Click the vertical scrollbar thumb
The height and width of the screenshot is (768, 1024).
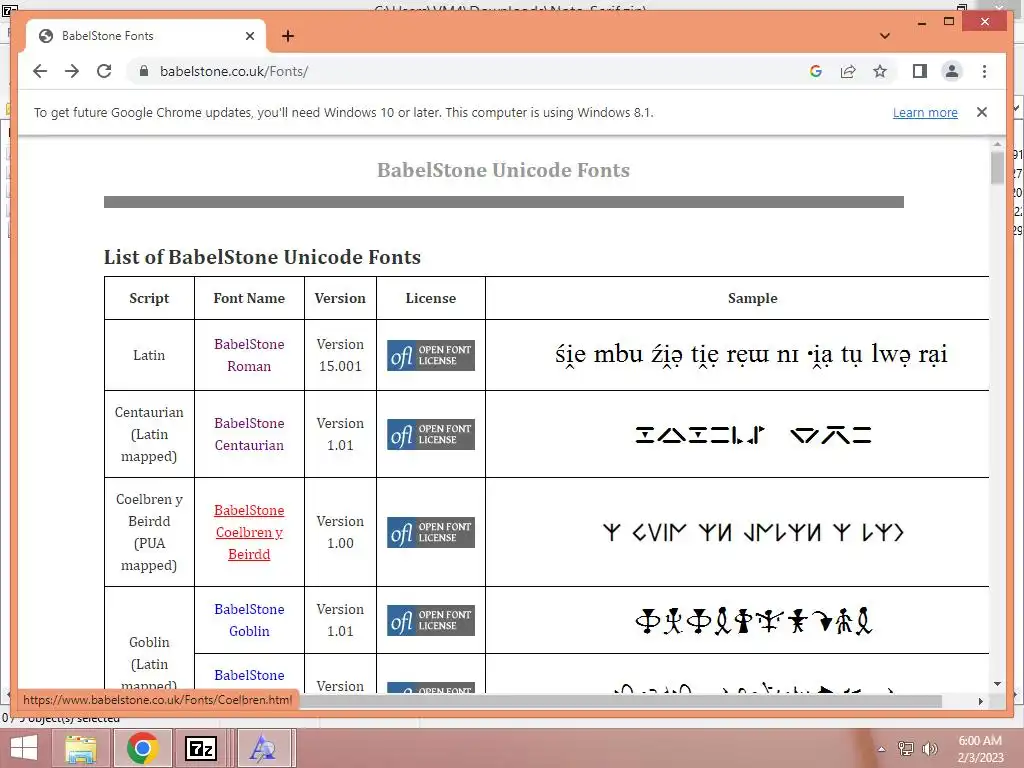click(x=997, y=167)
